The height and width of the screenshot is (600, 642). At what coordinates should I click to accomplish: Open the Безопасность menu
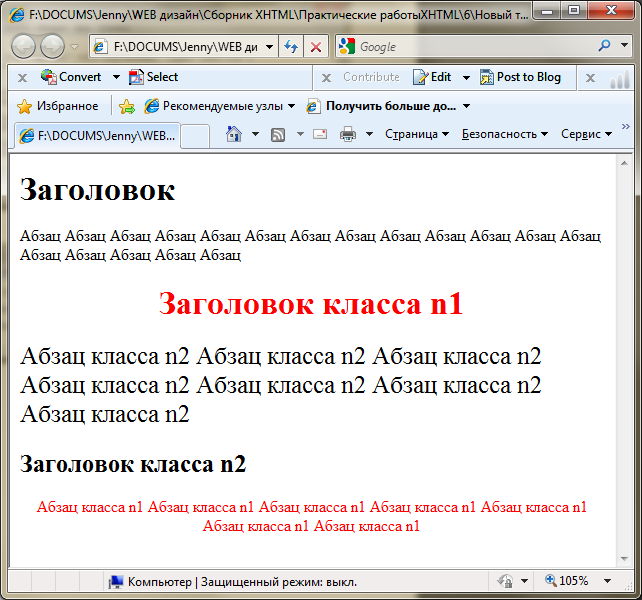point(504,134)
